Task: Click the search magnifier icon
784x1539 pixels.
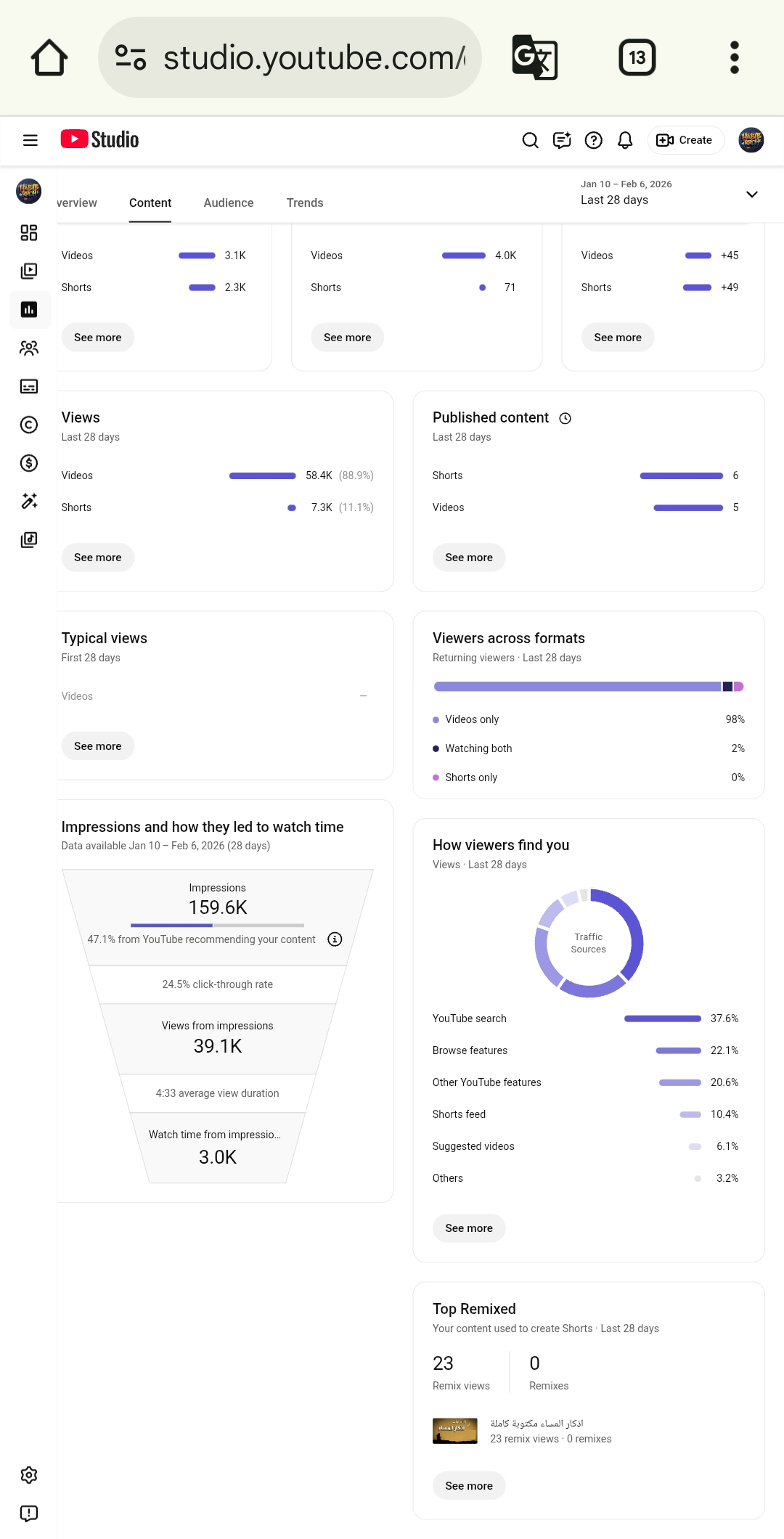Action: [531, 140]
